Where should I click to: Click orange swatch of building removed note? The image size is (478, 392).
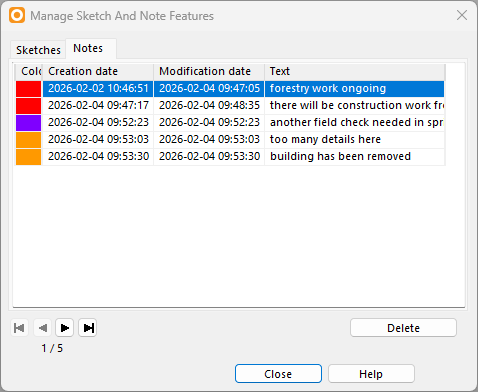[29, 157]
